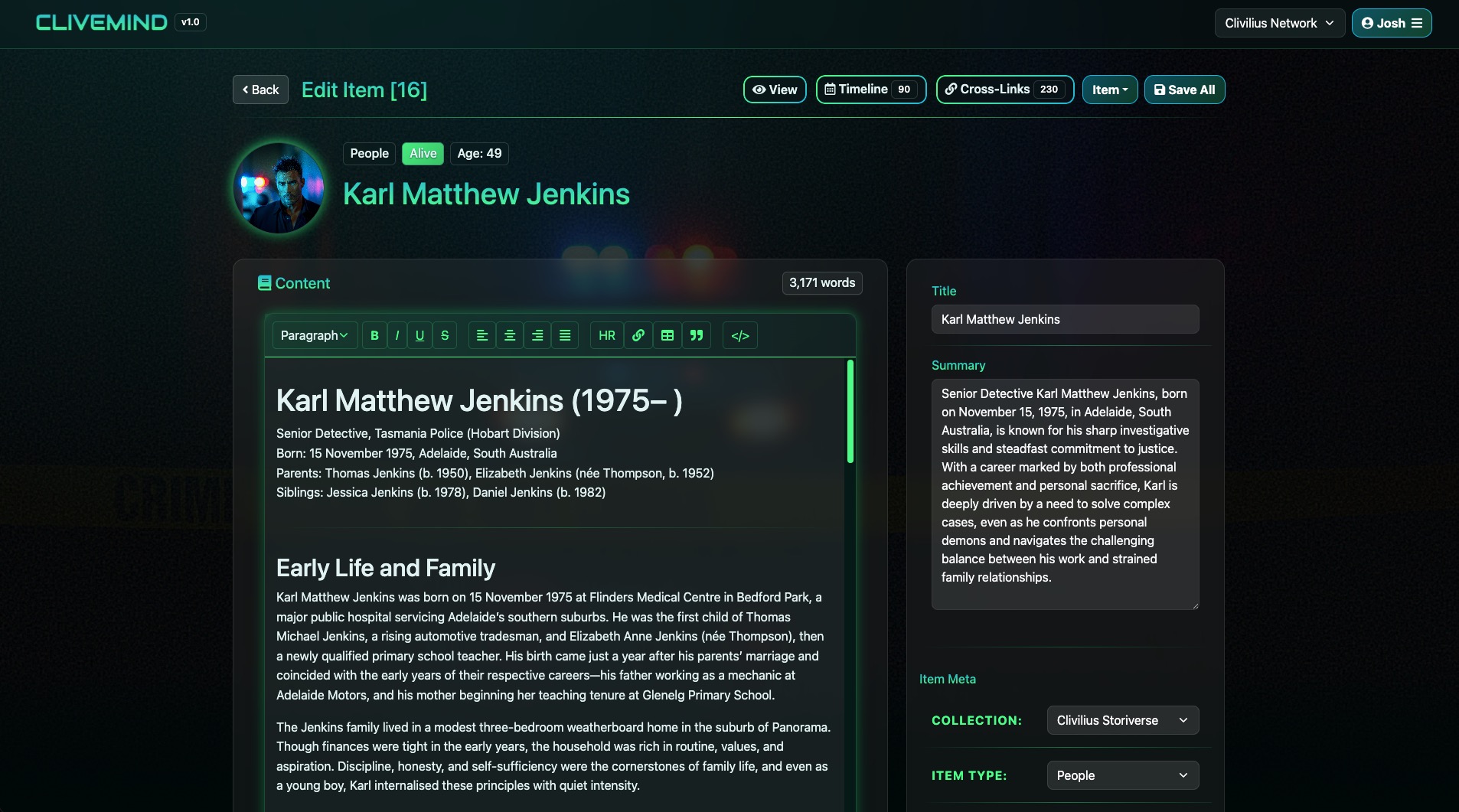
Task: Insert a blockquote
Action: click(x=697, y=335)
